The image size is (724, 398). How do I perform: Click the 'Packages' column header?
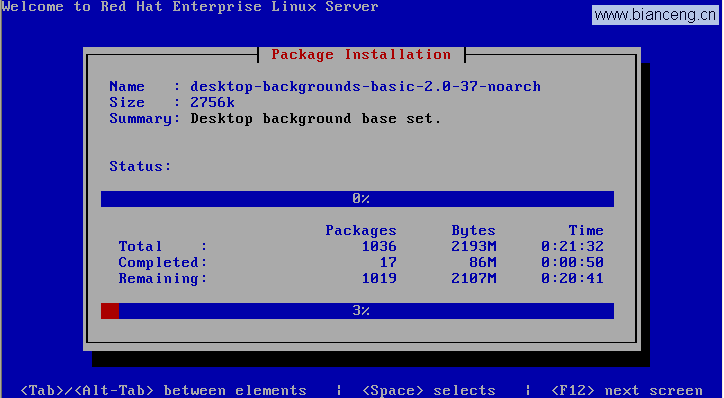click(361, 230)
